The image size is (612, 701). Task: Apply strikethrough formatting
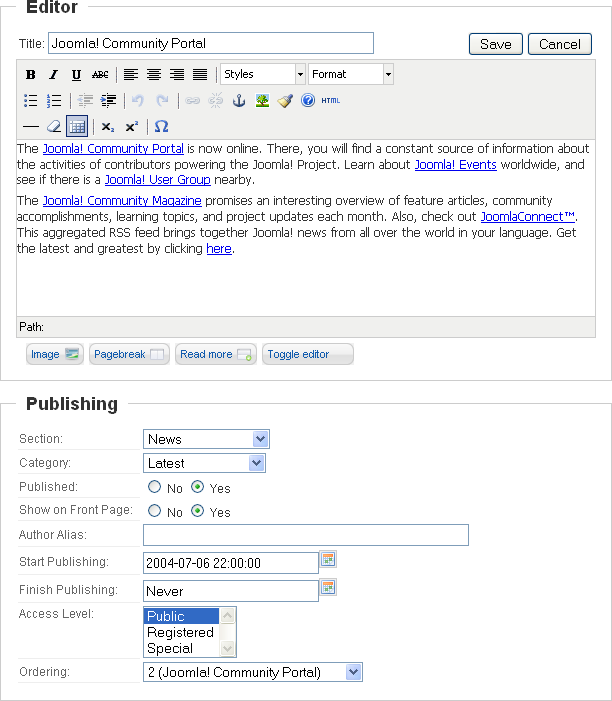[x=100, y=75]
